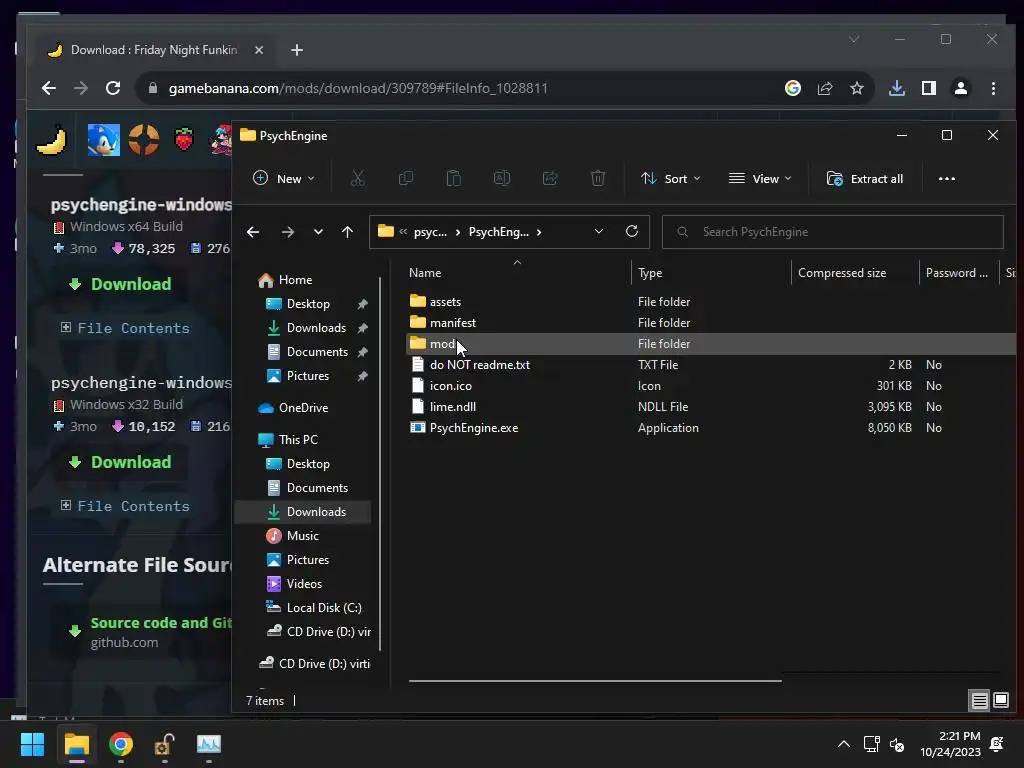Select Videos in navigation pane
The image size is (1024, 768).
point(304,584)
